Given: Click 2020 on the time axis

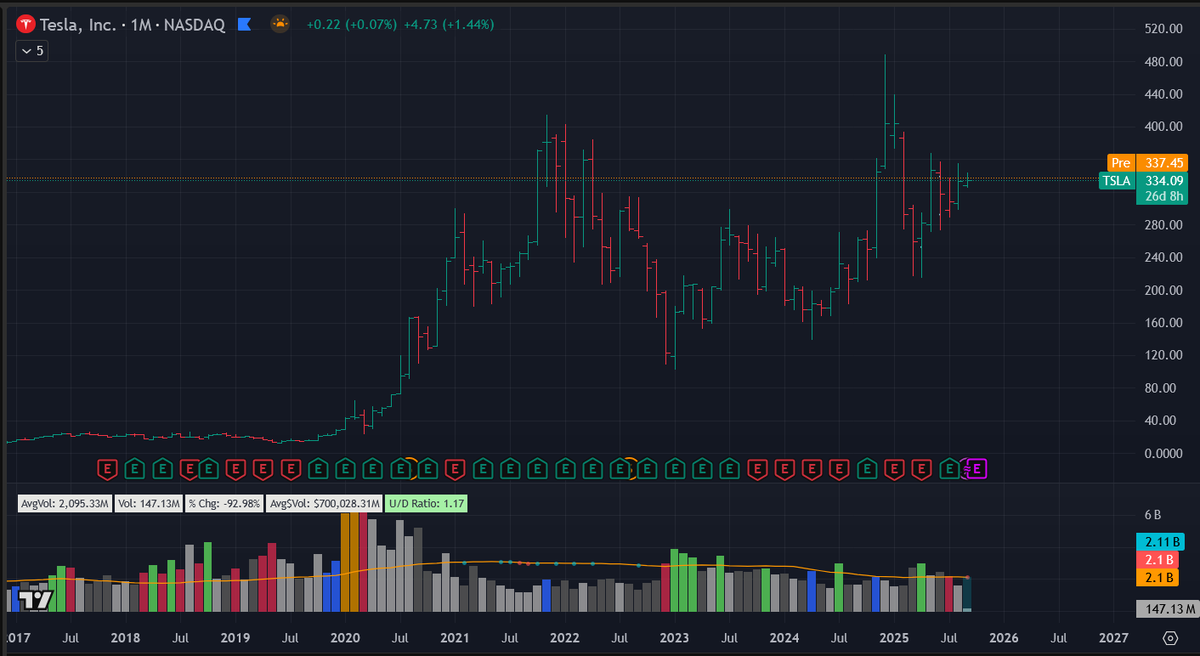Looking at the screenshot, I should click(345, 637).
